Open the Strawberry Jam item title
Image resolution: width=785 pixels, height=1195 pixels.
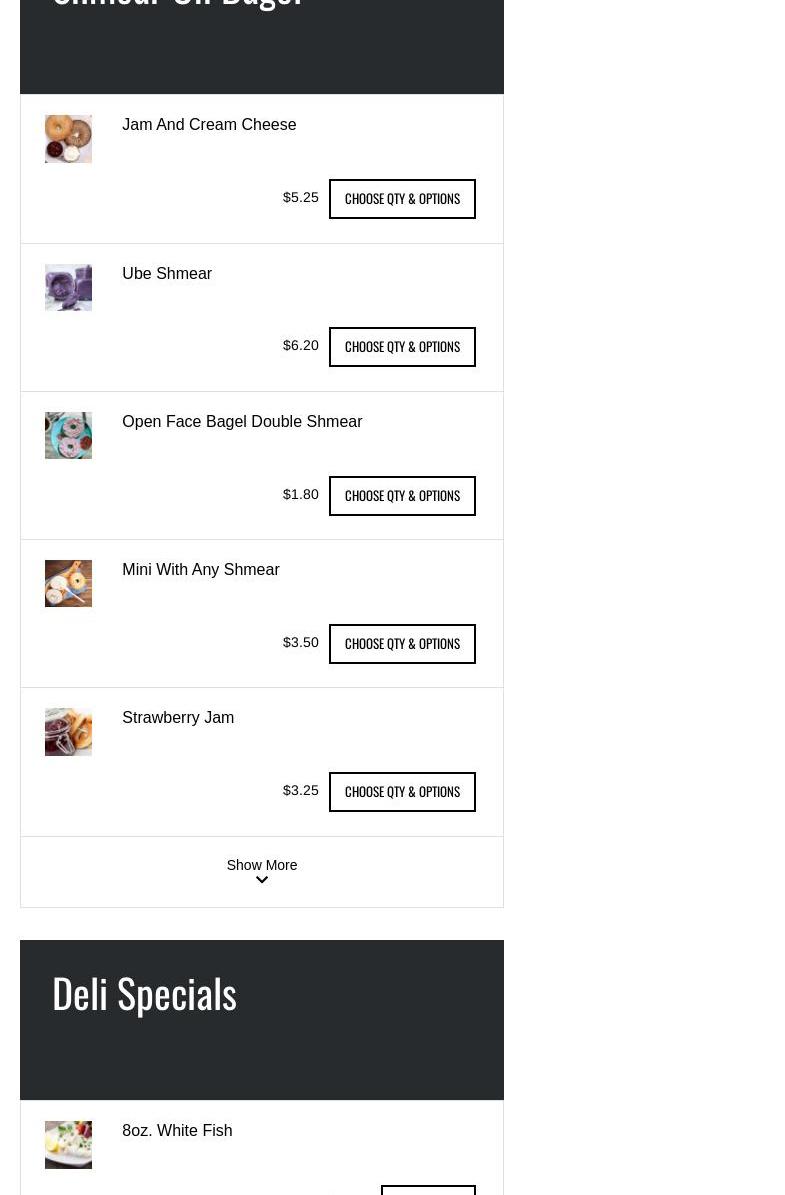click(178, 718)
